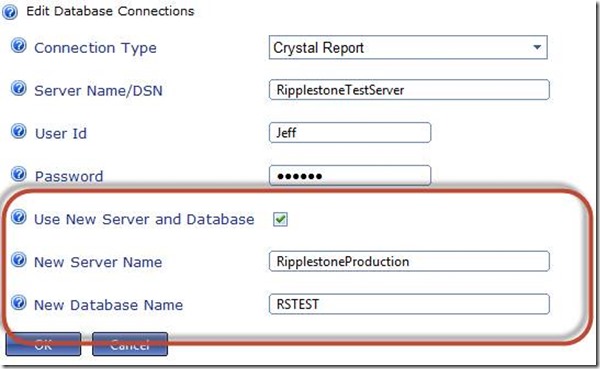This screenshot has height=369, width=600.
Task: Click the New Database Name field RSTEST
Action: point(409,304)
